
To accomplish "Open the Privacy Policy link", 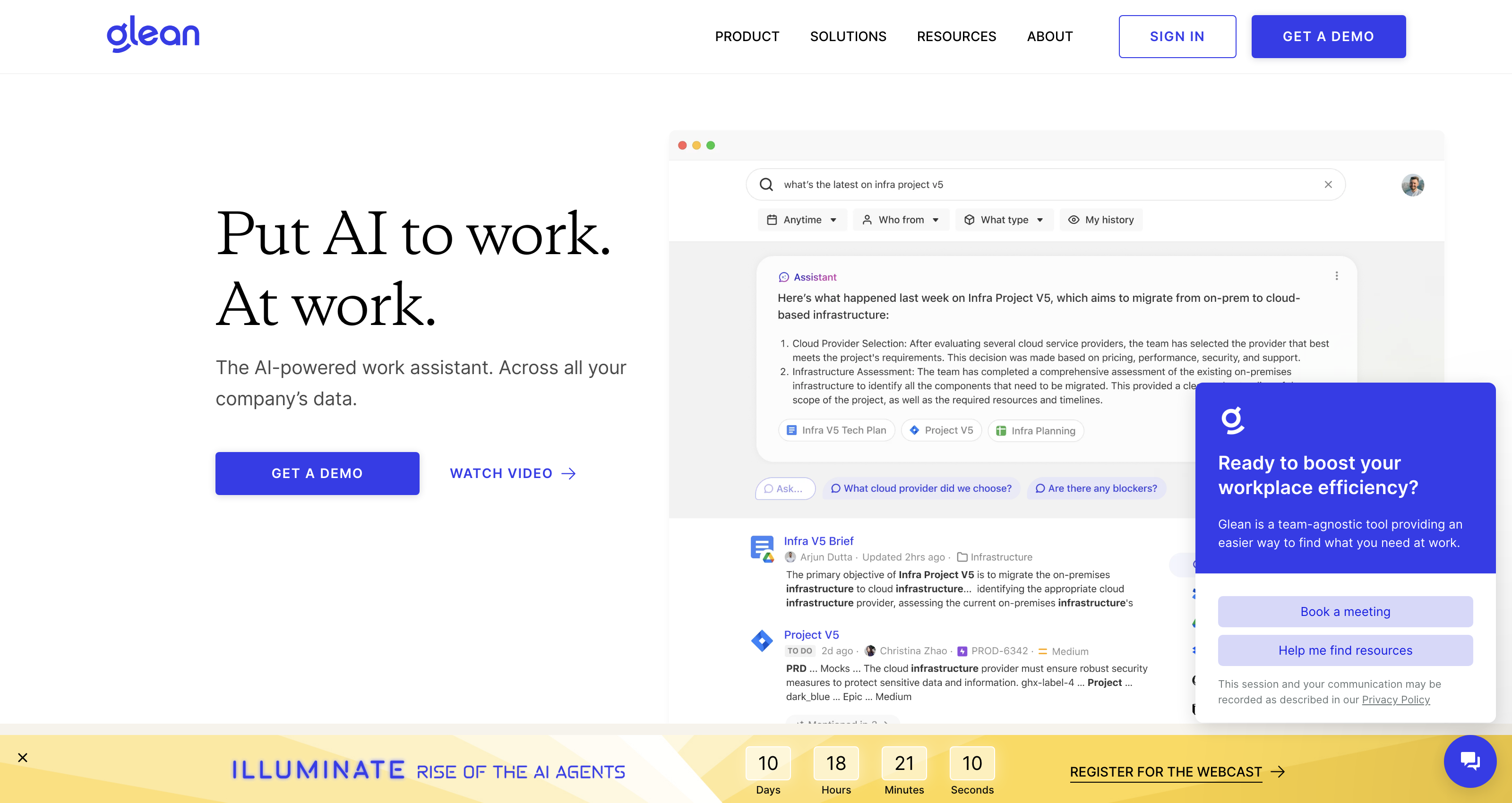I will [x=1395, y=700].
